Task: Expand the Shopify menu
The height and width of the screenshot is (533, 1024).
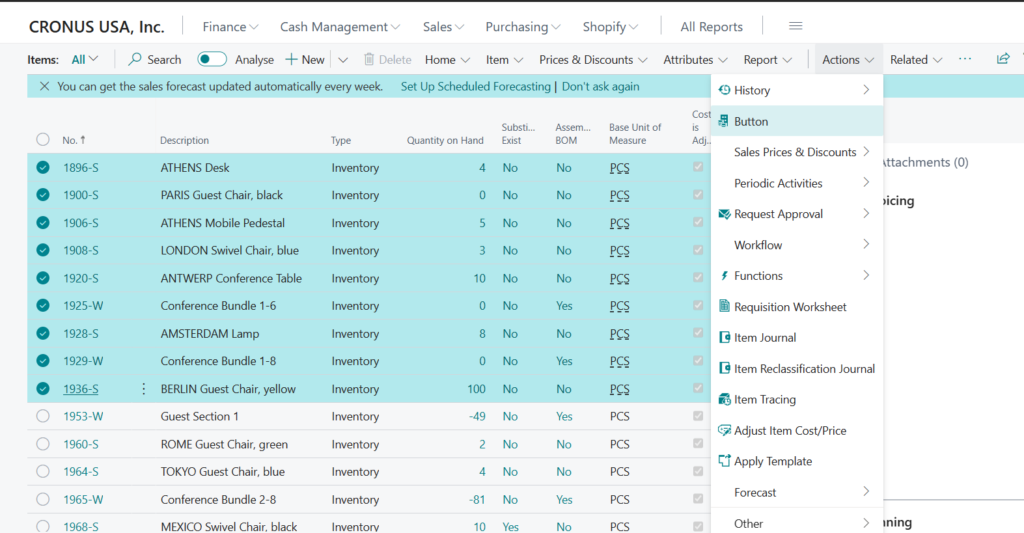Action: click(x=610, y=27)
